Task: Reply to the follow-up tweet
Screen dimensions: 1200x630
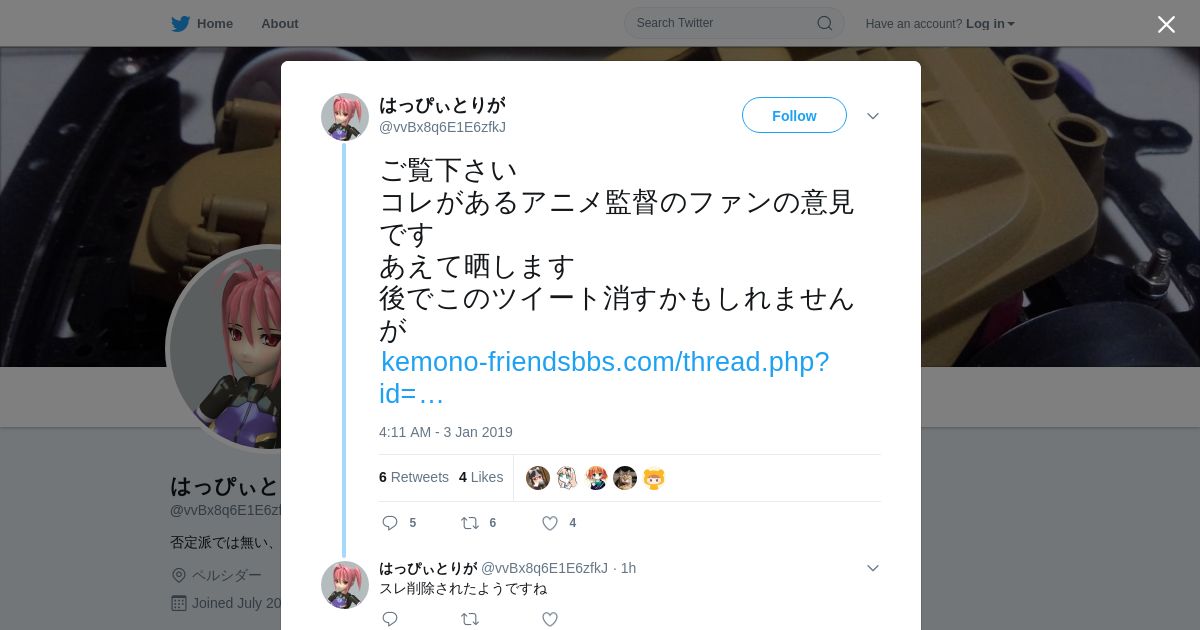Action: (390, 619)
